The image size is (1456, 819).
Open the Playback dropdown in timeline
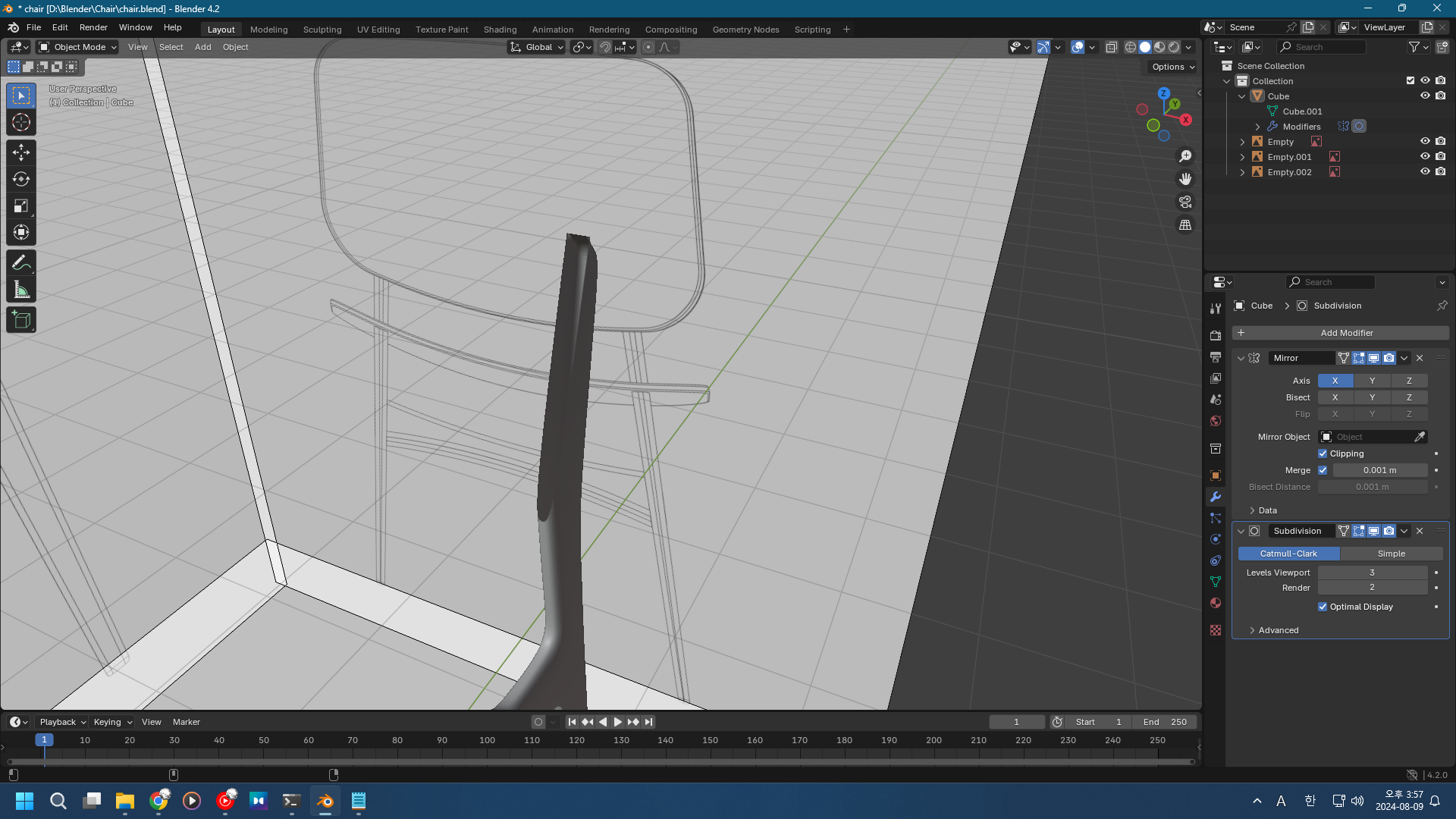tap(63, 722)
